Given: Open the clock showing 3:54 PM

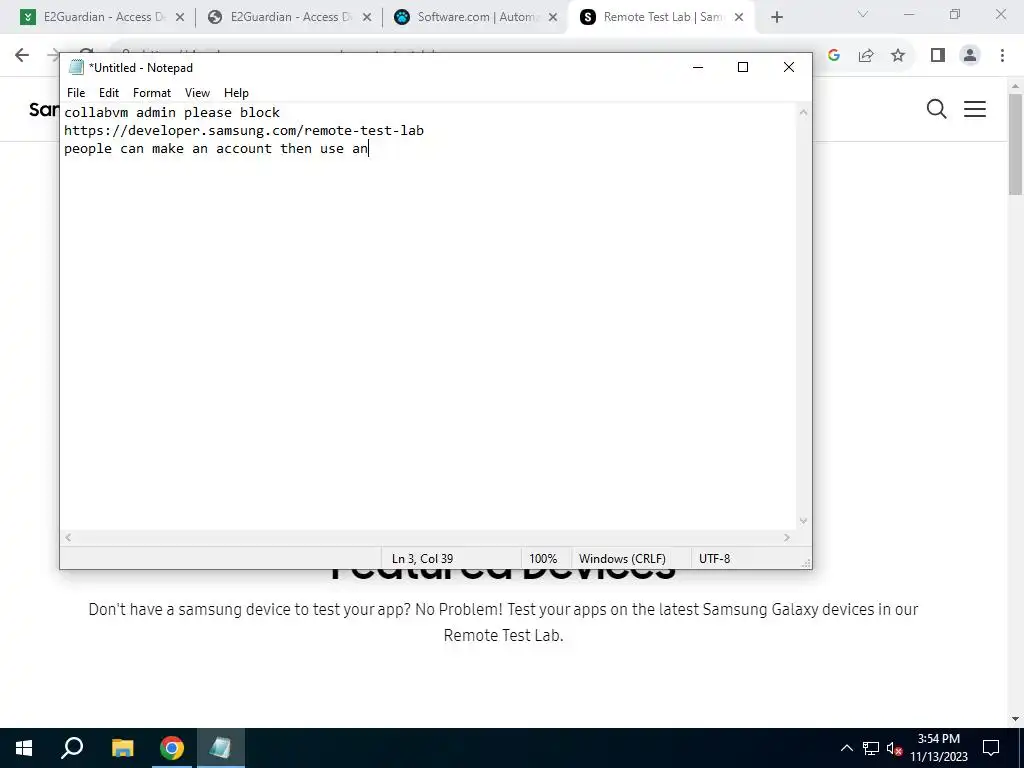Looking at the screenshot, I should [938, 748].
